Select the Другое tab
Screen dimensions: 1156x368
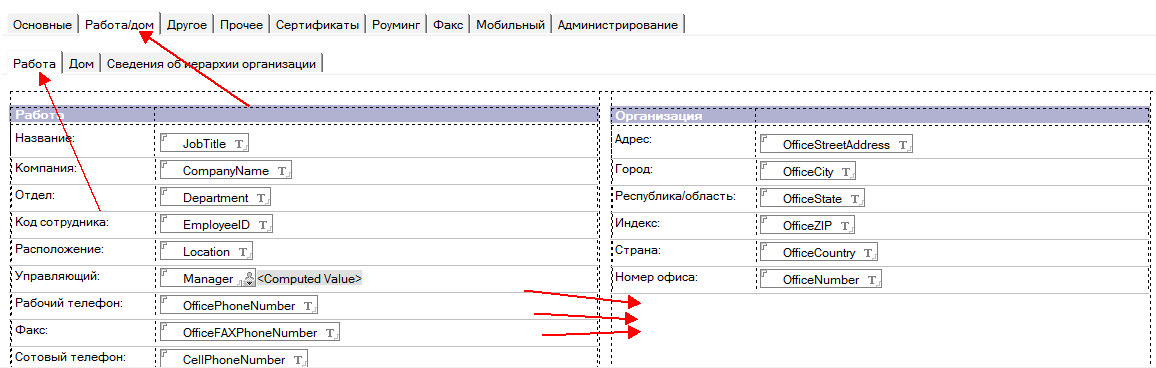[x=187, y=24]
